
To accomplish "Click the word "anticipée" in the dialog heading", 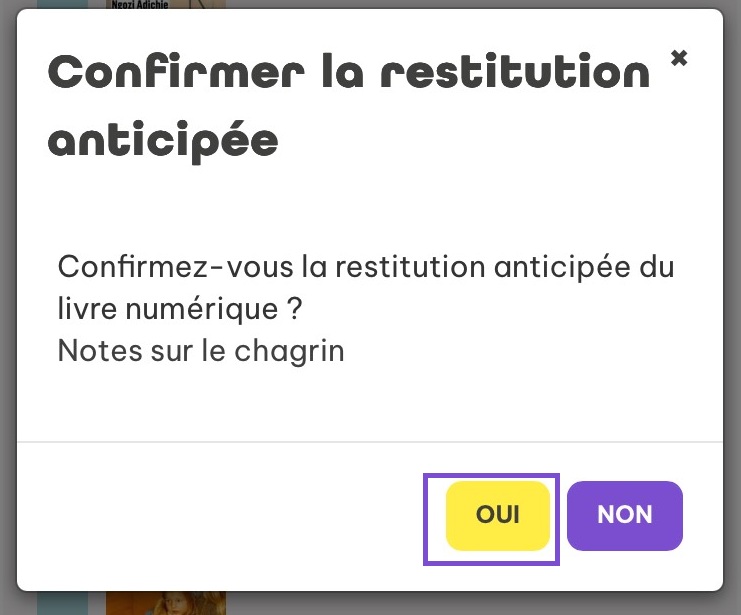I will click(x=163, y=142).
